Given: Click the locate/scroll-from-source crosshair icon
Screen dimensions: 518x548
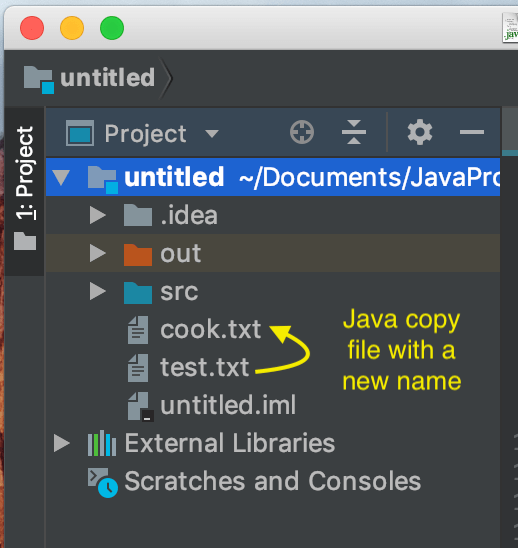Looking at the screenshot, I should click(302, 132).
